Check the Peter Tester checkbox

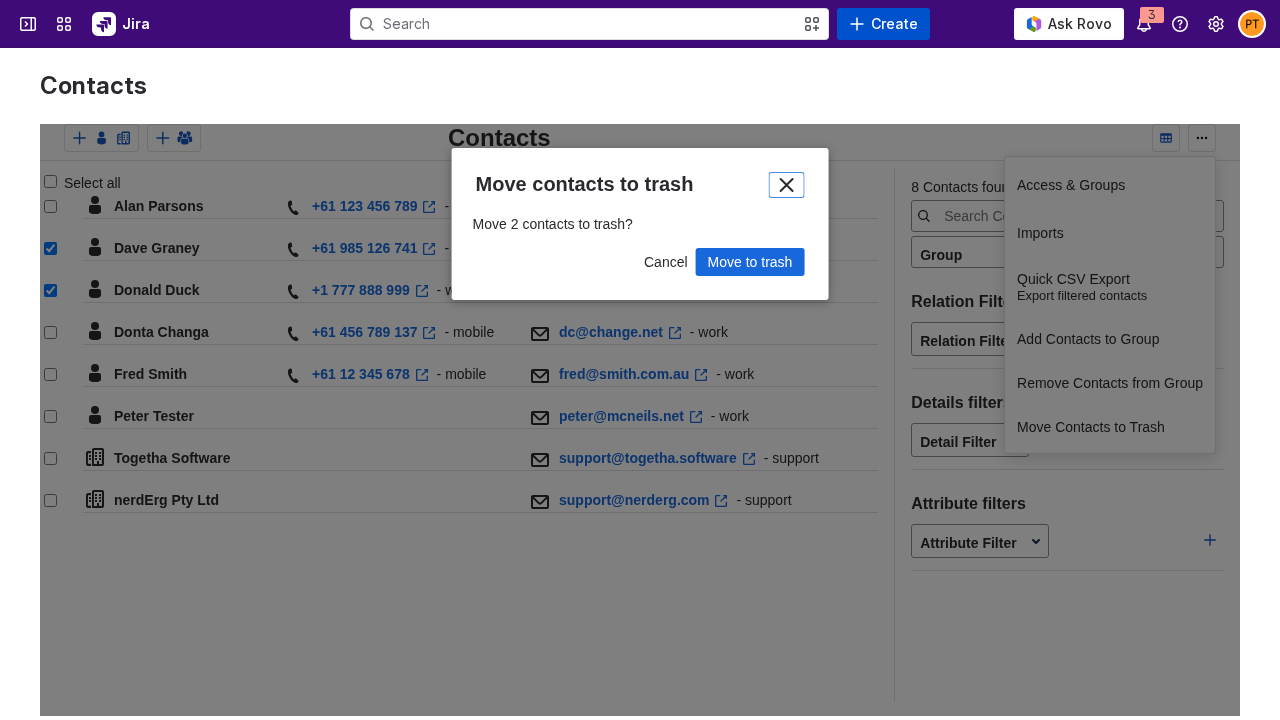click(50, 416)
